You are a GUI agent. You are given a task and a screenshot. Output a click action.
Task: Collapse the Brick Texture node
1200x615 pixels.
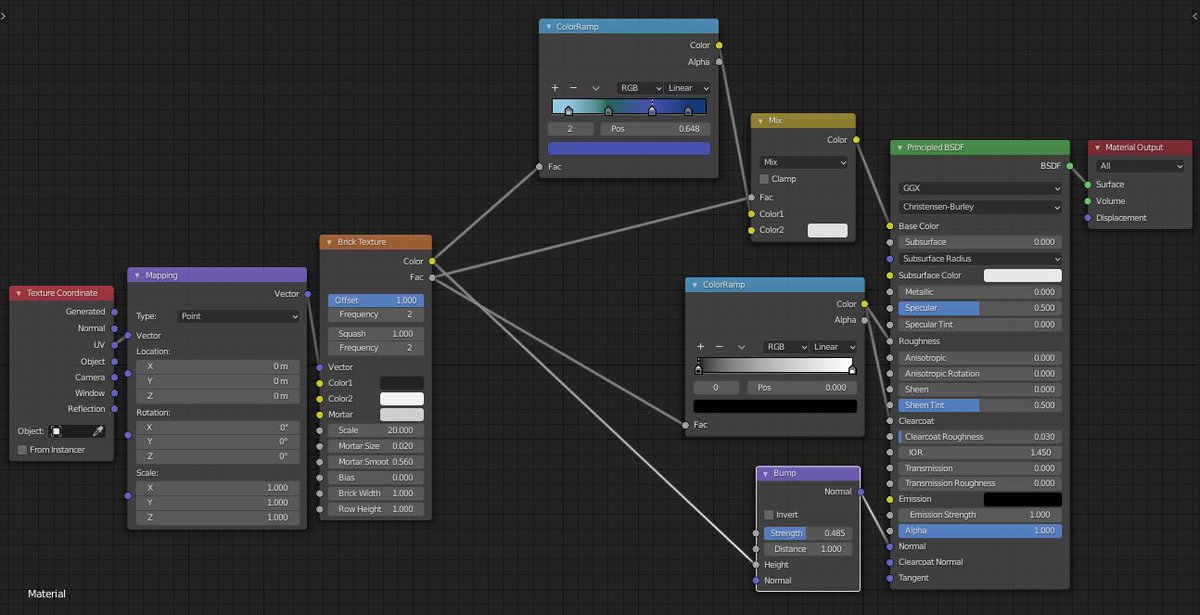coord(329,243)
